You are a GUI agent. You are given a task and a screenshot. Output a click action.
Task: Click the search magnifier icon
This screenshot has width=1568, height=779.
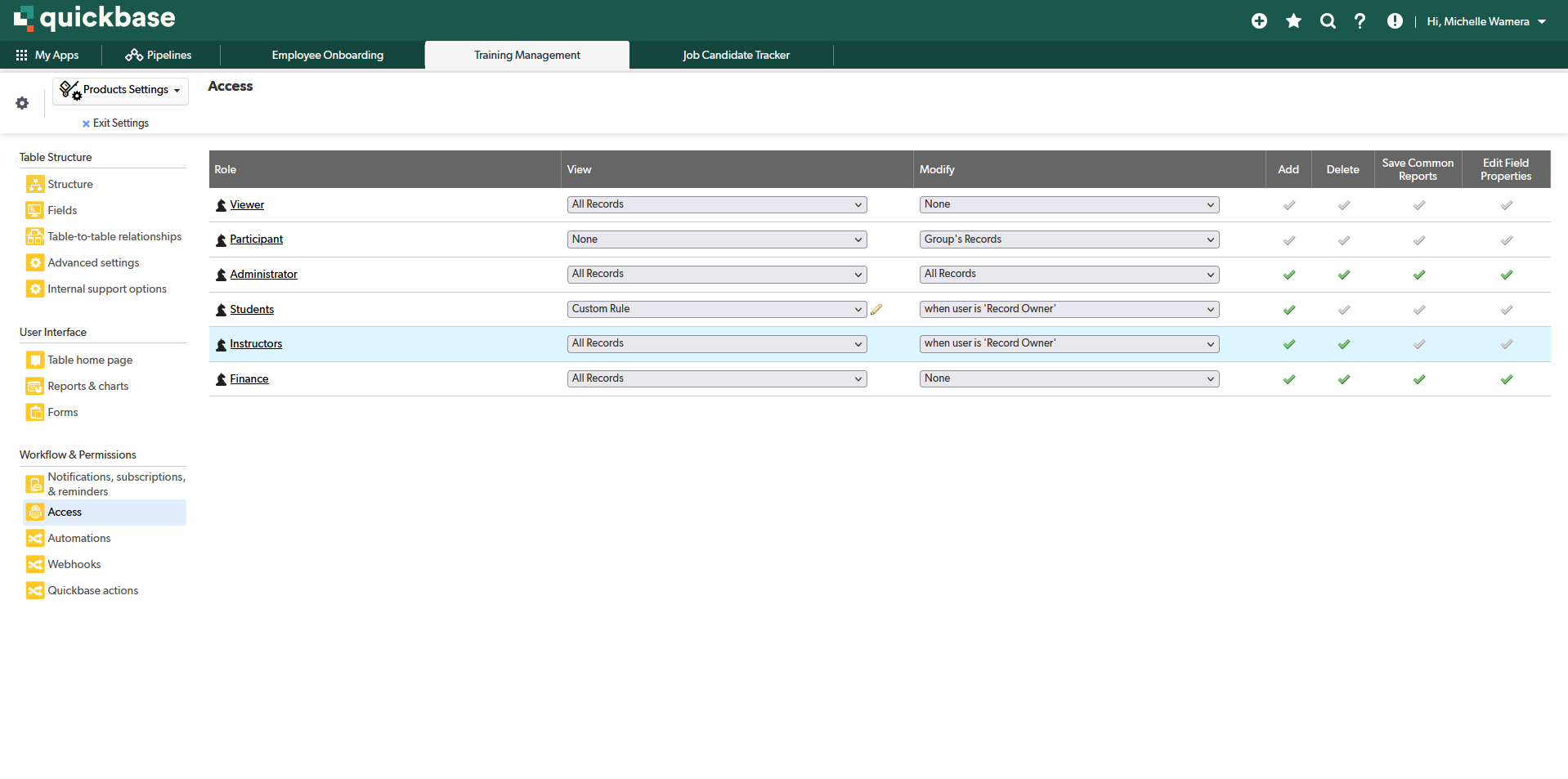[1328, 21]
